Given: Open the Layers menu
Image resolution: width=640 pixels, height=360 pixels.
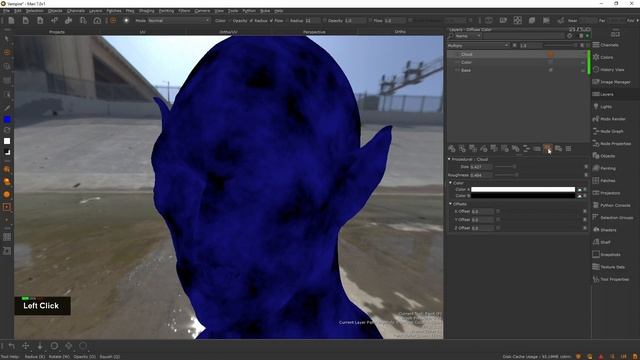Looking at the screenshot, I should coord(96,11).
